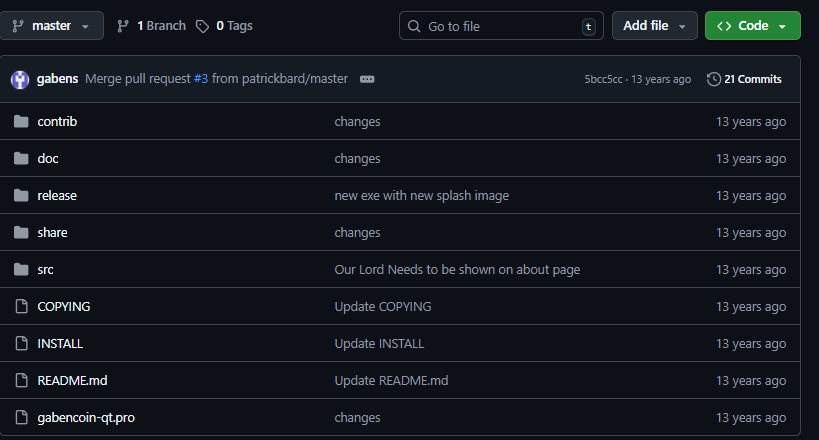The height and width of the screenshot is (440, 819).
Task: Click the gabencoin-qt.pro file icon
Action: 21,418
